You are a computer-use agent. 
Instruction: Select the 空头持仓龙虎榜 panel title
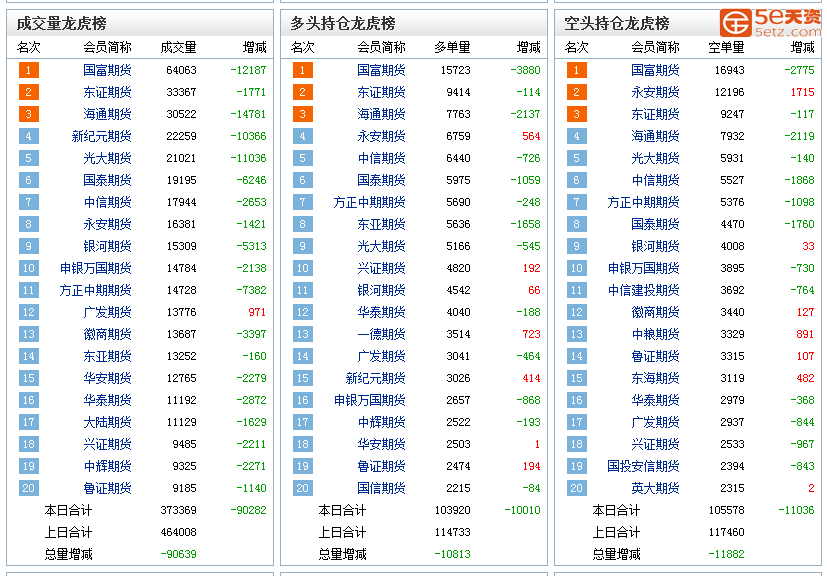coord(617,23)
